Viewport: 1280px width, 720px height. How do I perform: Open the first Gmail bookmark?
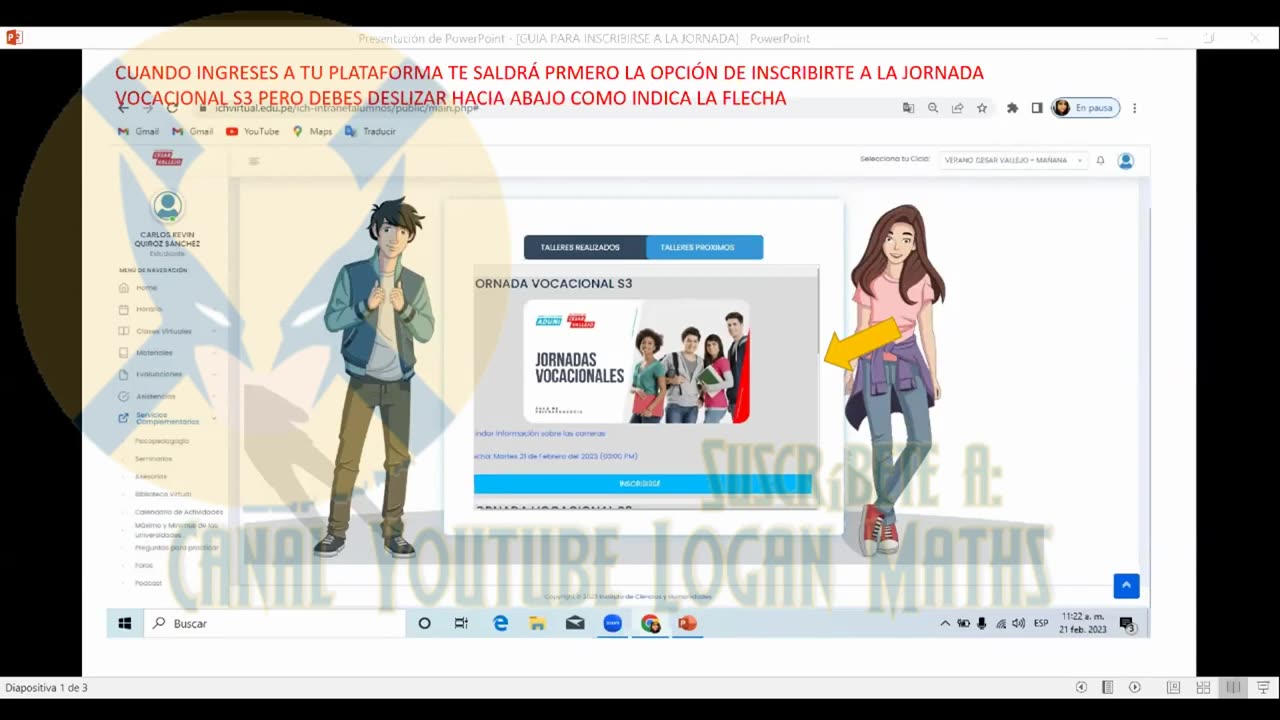point(138,131)
